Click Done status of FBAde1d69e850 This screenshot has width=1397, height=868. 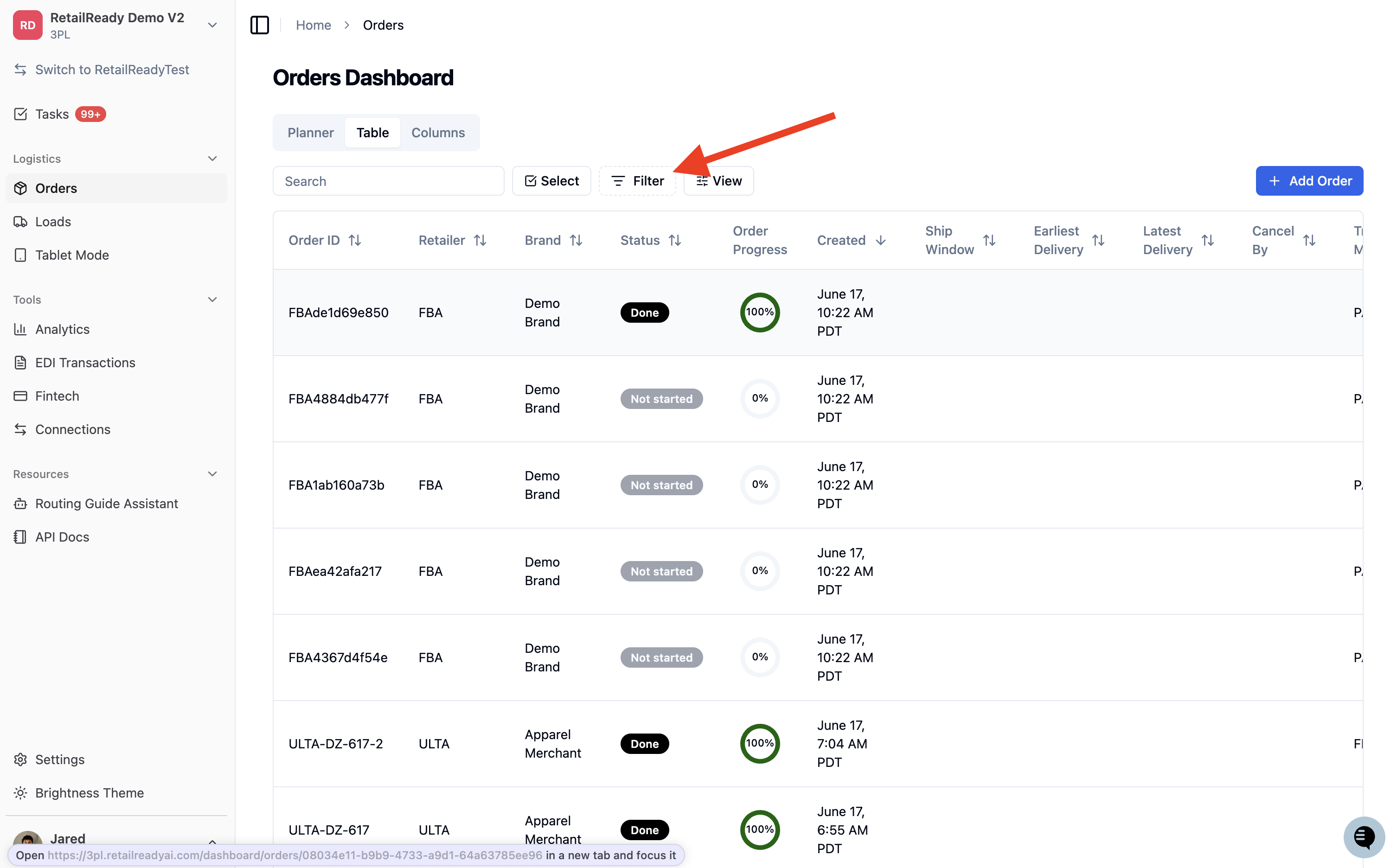644,313
